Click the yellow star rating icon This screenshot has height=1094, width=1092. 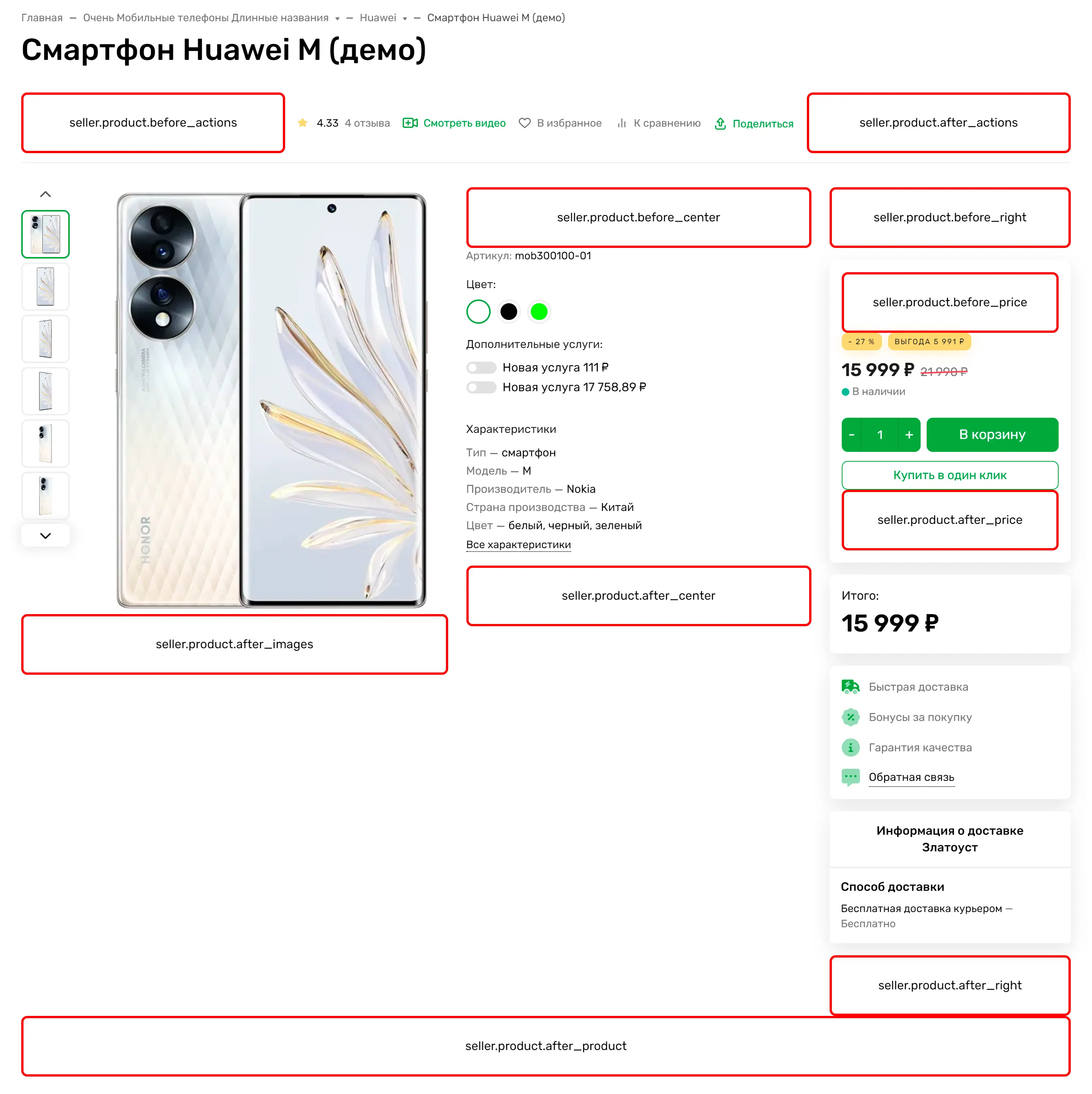point(303,123)
